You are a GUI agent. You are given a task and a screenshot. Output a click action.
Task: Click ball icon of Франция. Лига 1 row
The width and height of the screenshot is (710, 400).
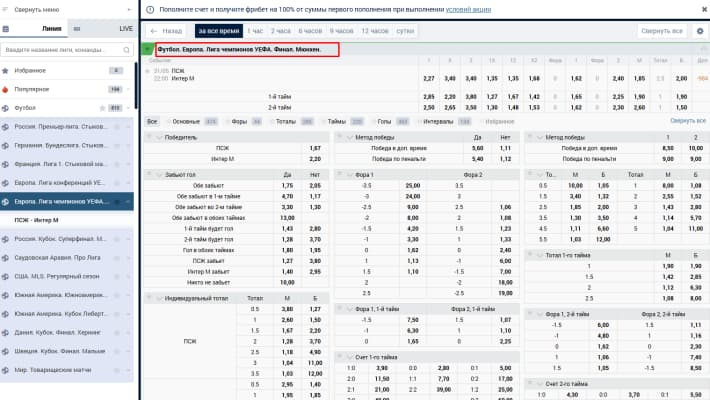pos(5,164)
